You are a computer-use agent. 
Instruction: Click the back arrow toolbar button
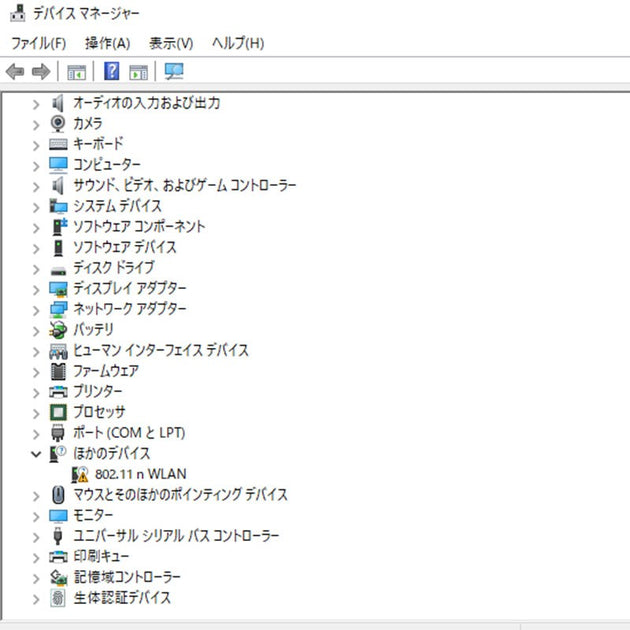[15, 72]
